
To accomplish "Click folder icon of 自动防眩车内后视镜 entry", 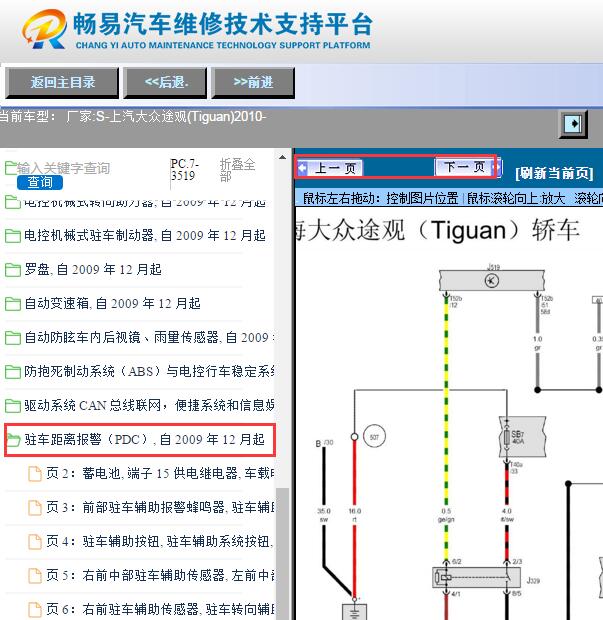I will pyautogui.click(x=13, y=338).
